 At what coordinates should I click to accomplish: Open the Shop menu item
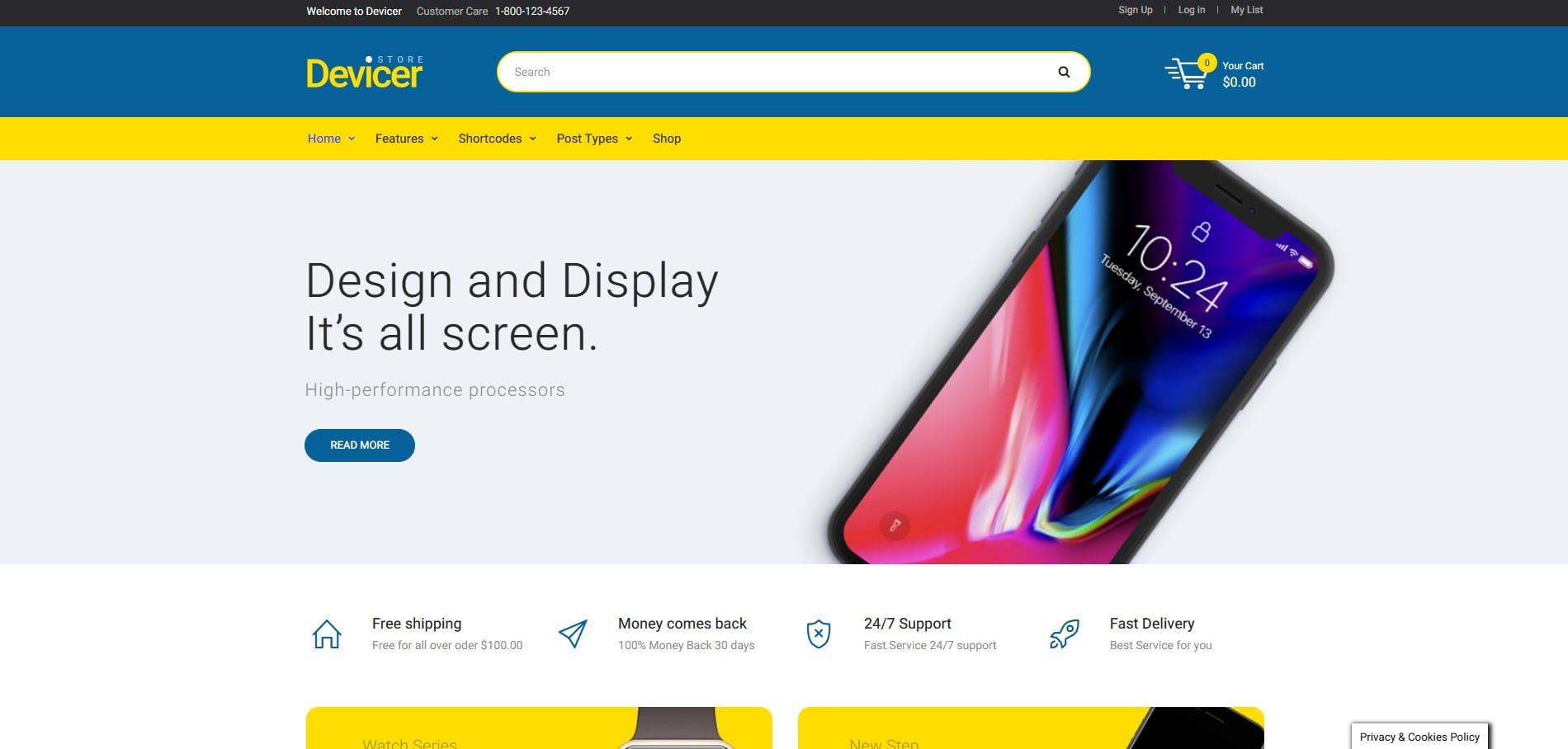pyautogui.click(x=667, y=139)
